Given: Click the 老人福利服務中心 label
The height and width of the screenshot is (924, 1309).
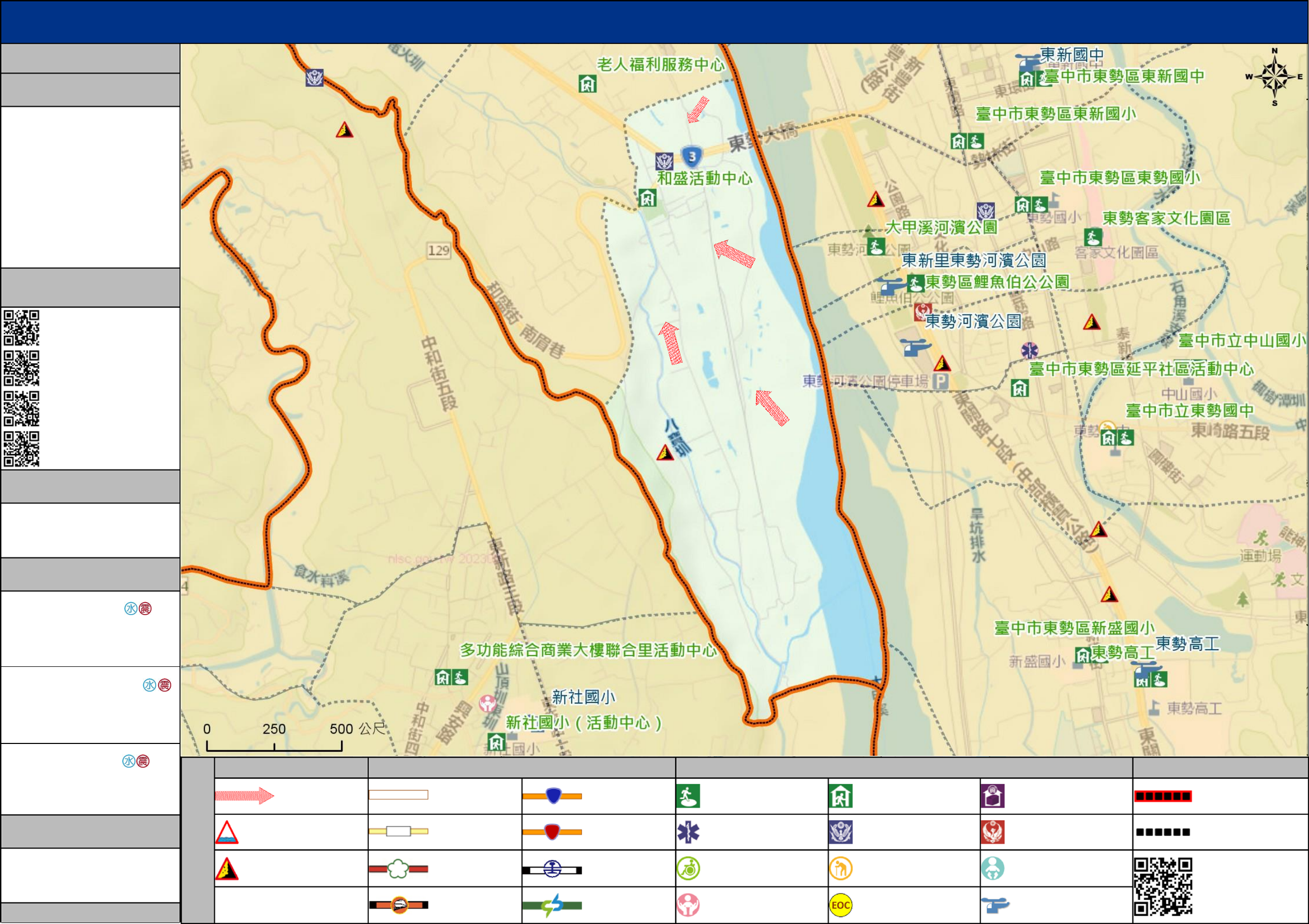Looking at the screenshot, I should pos(661,65).
